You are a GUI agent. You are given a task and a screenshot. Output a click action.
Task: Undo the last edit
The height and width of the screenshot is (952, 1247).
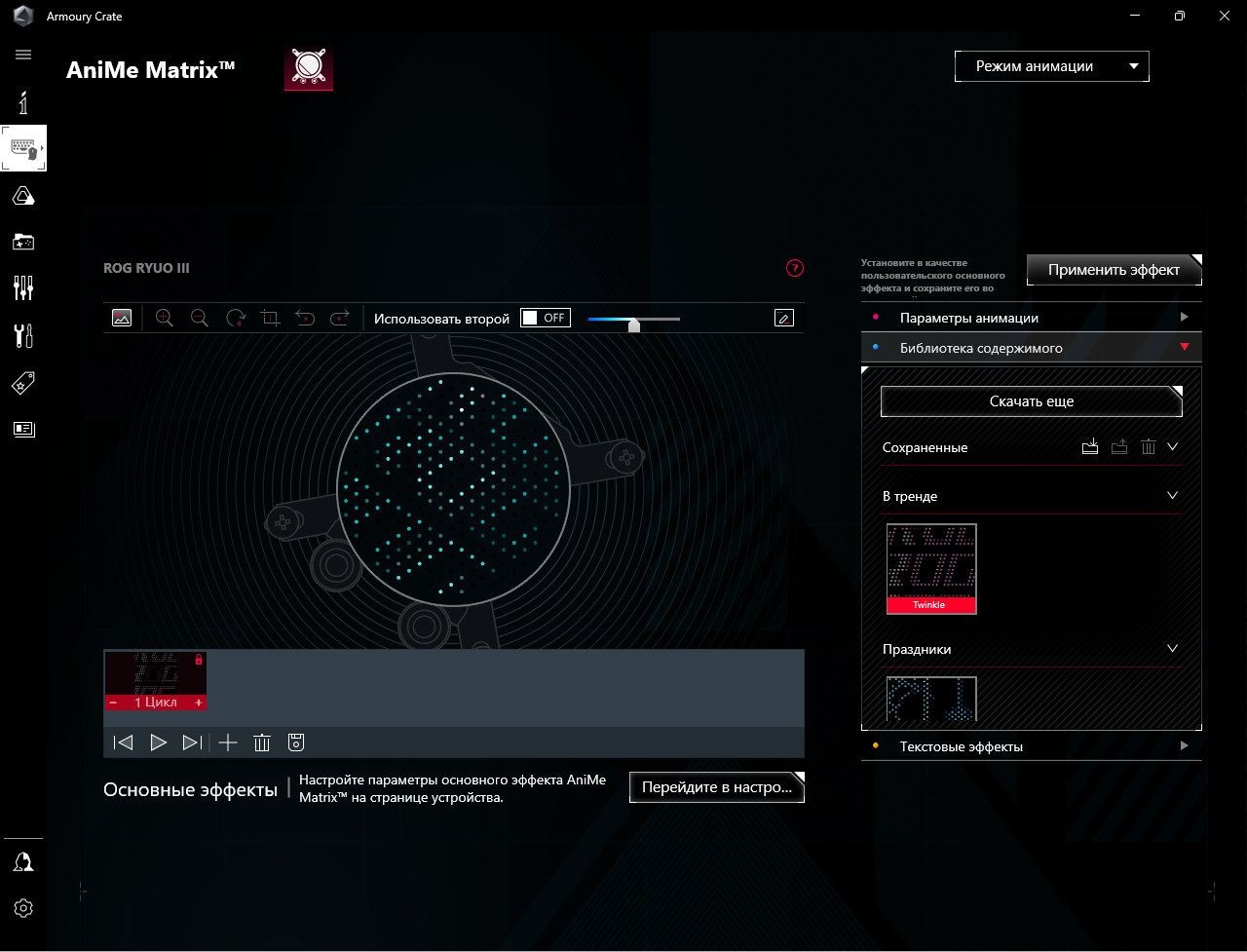(305, 318)
